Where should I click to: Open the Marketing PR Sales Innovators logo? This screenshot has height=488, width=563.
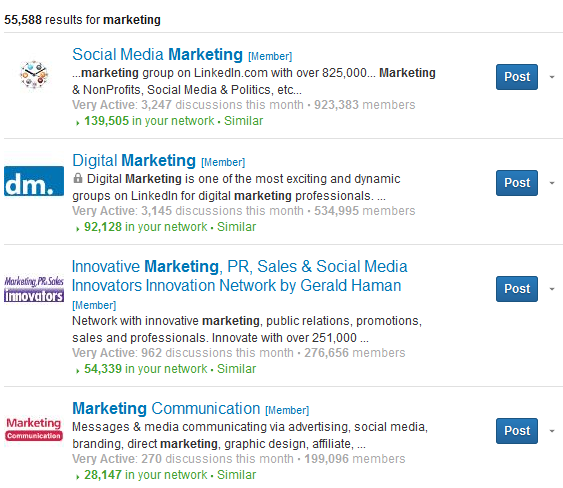[34, 289]
